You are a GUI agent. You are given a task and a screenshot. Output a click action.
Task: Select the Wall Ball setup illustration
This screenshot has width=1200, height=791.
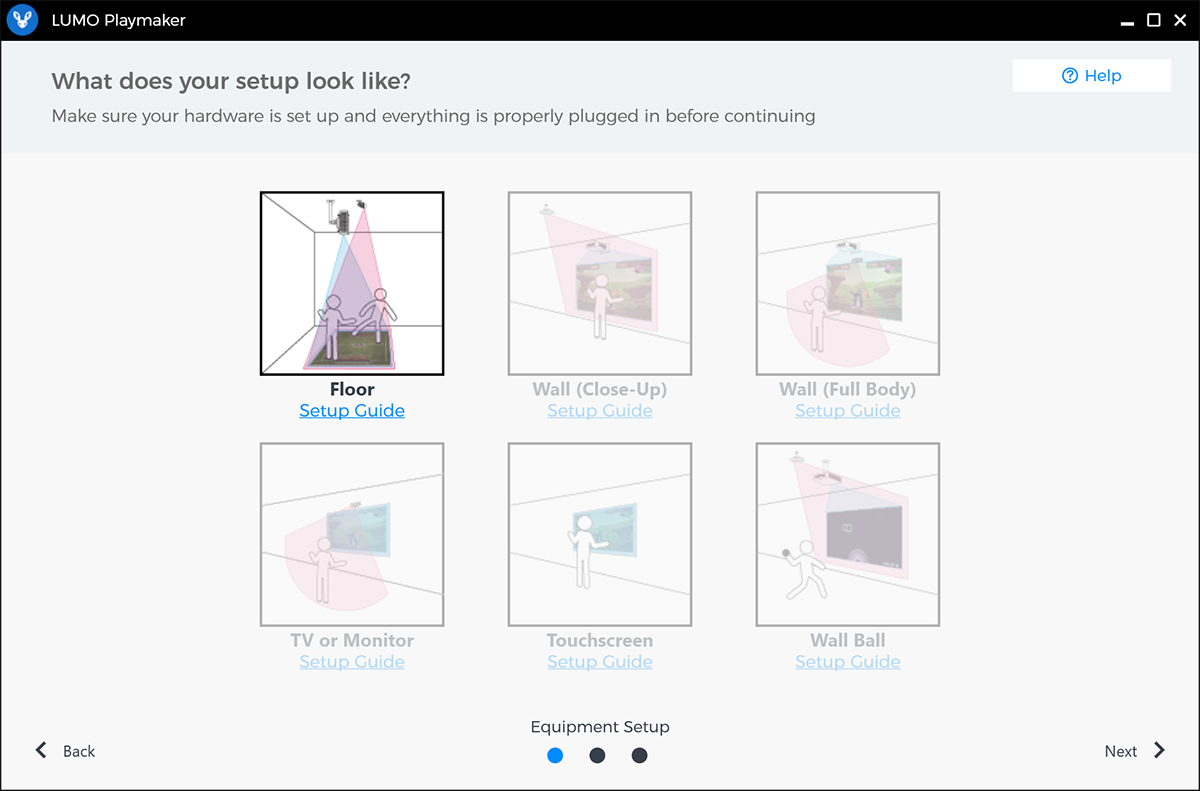pyautogui.click(x=847, y=534)
